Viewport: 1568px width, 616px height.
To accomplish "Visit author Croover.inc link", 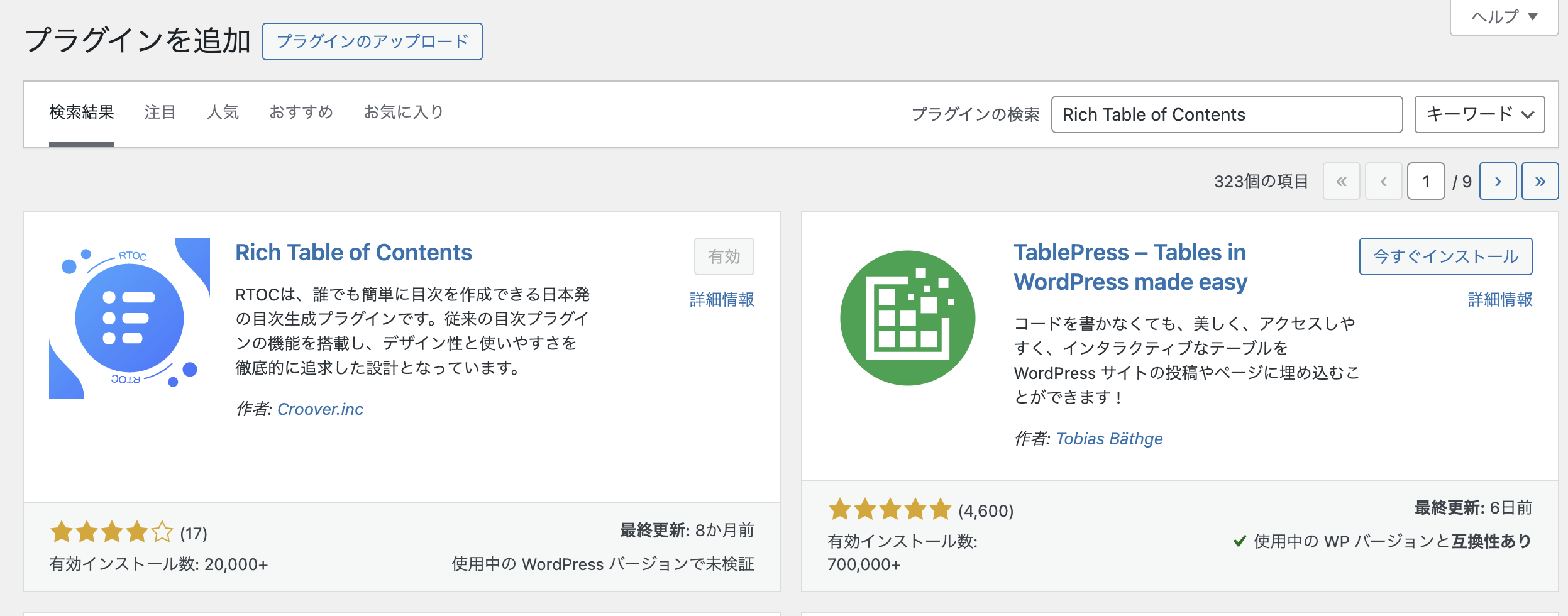I will click(320, 409).
